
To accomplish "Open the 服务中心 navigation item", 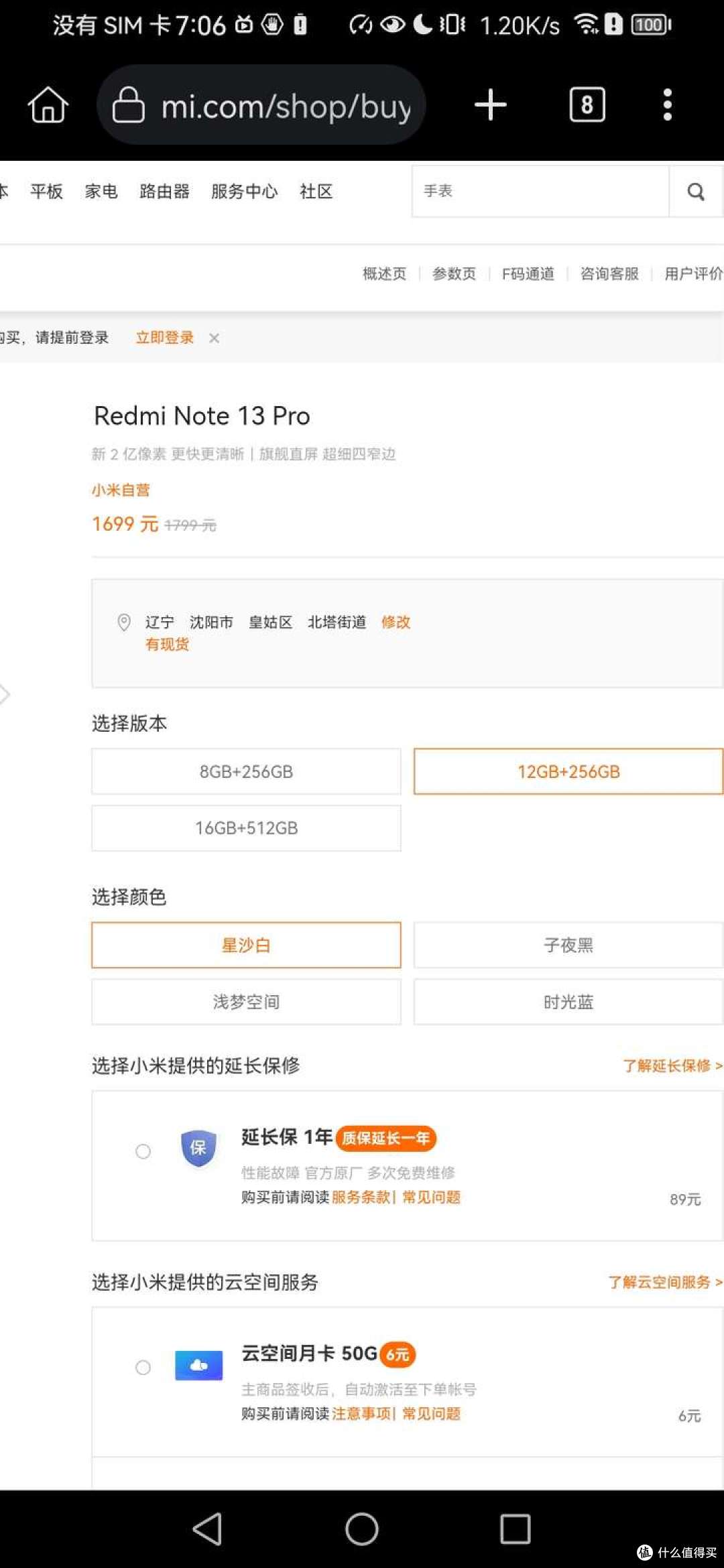I will click(x=244, y=192).
